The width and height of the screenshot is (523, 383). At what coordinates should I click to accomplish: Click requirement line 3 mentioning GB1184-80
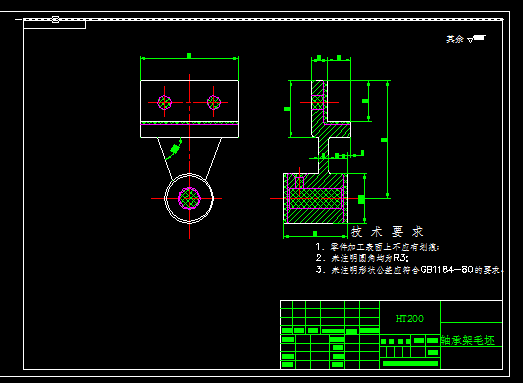click(409, 270)
